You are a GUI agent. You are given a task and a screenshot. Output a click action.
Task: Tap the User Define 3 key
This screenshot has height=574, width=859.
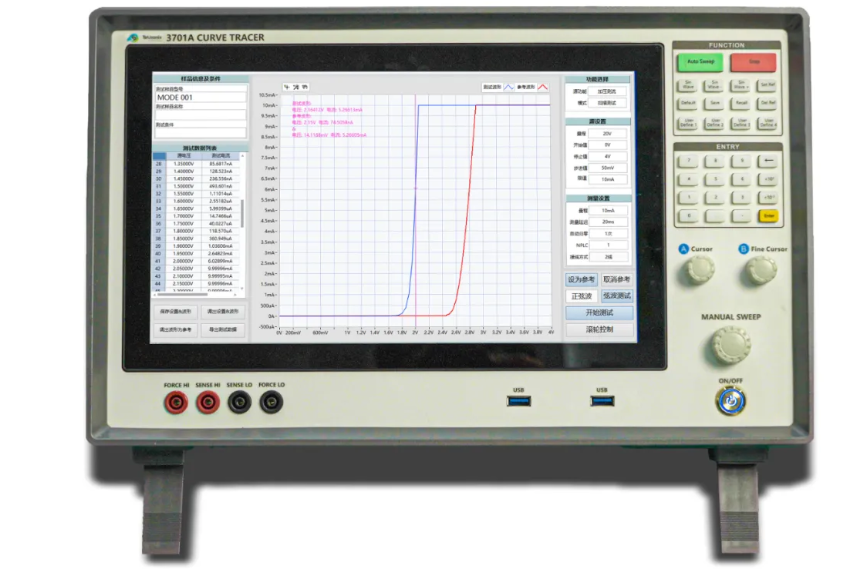741,123
